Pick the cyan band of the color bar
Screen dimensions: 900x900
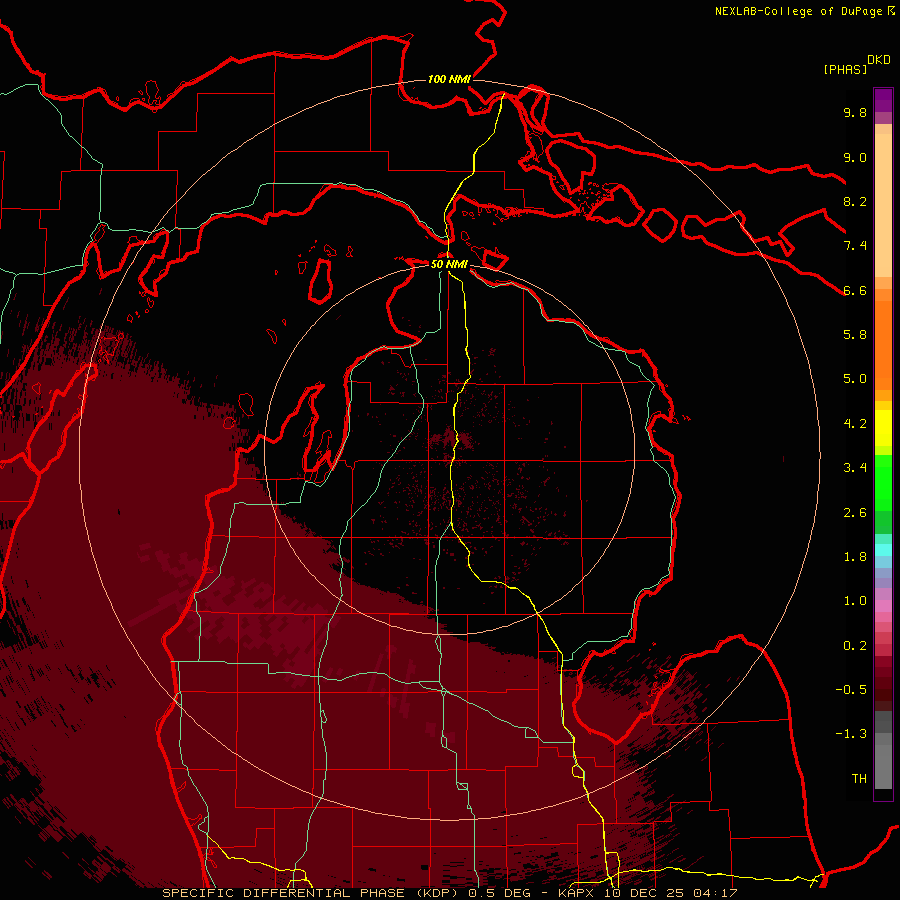pyautogui.click(x=883, y=550)
